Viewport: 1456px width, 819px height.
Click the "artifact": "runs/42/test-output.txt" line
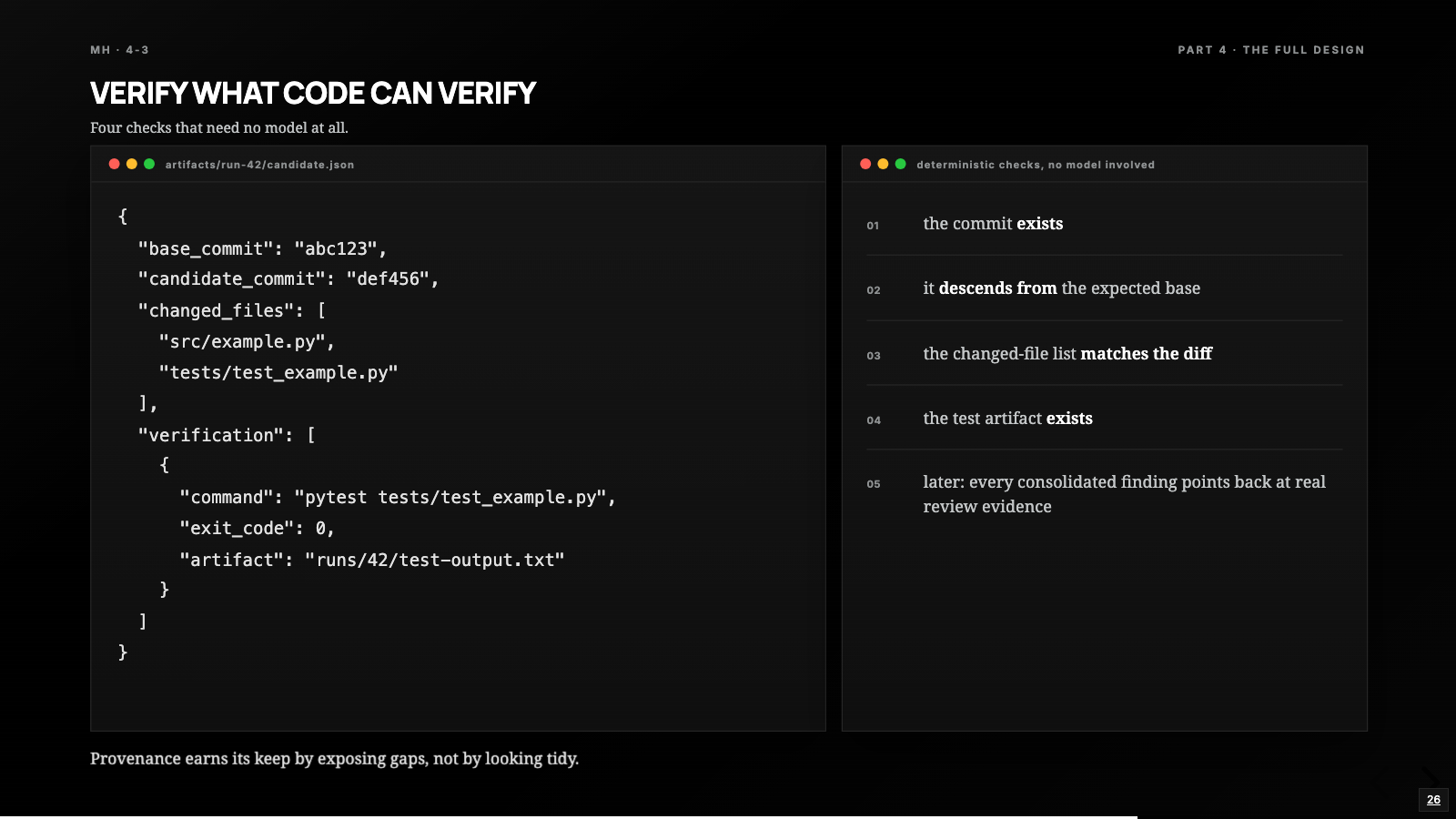tap(372, 560)
